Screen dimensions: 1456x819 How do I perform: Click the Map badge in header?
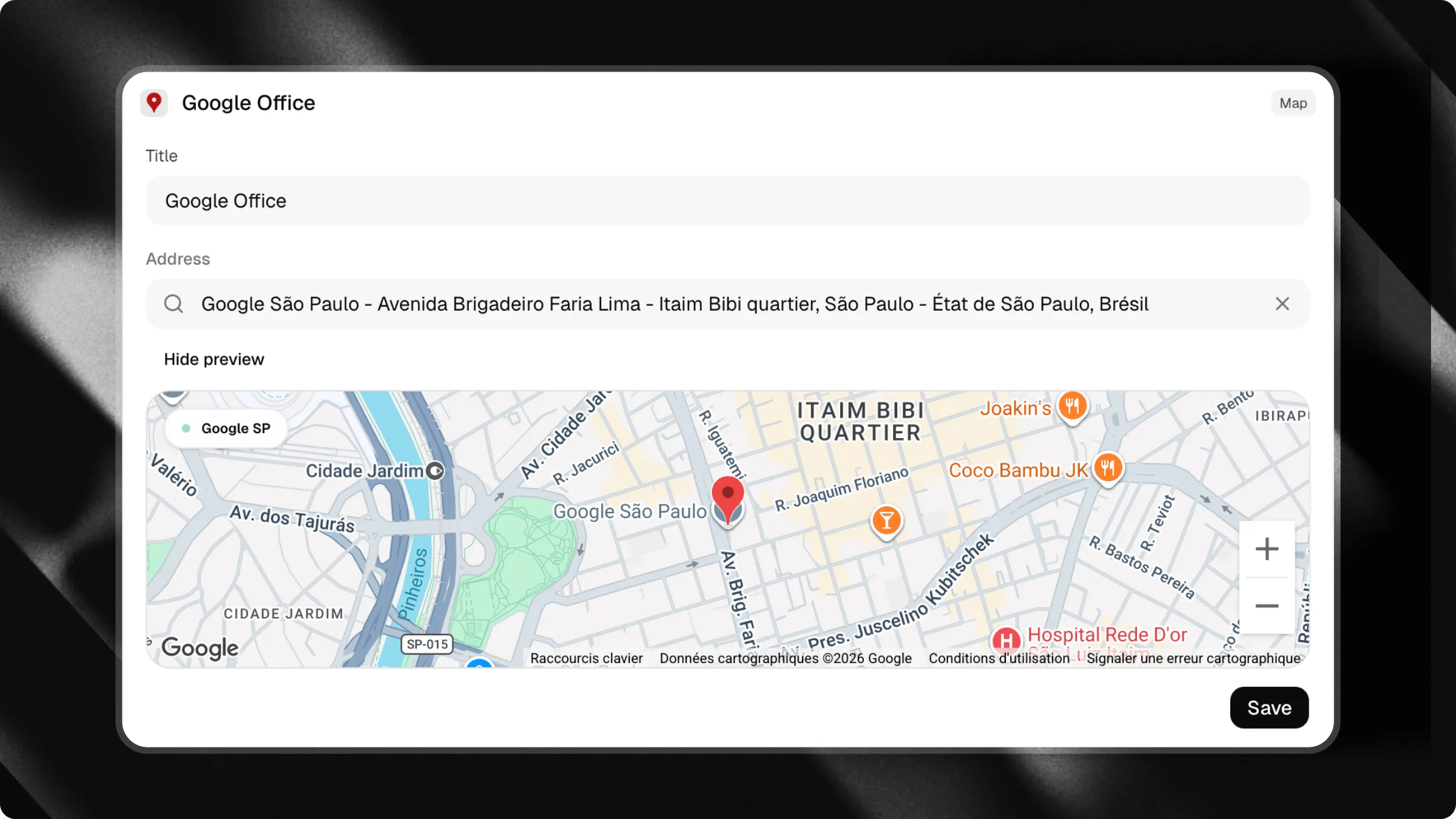pyautogui.click(x=1293, y=103)
